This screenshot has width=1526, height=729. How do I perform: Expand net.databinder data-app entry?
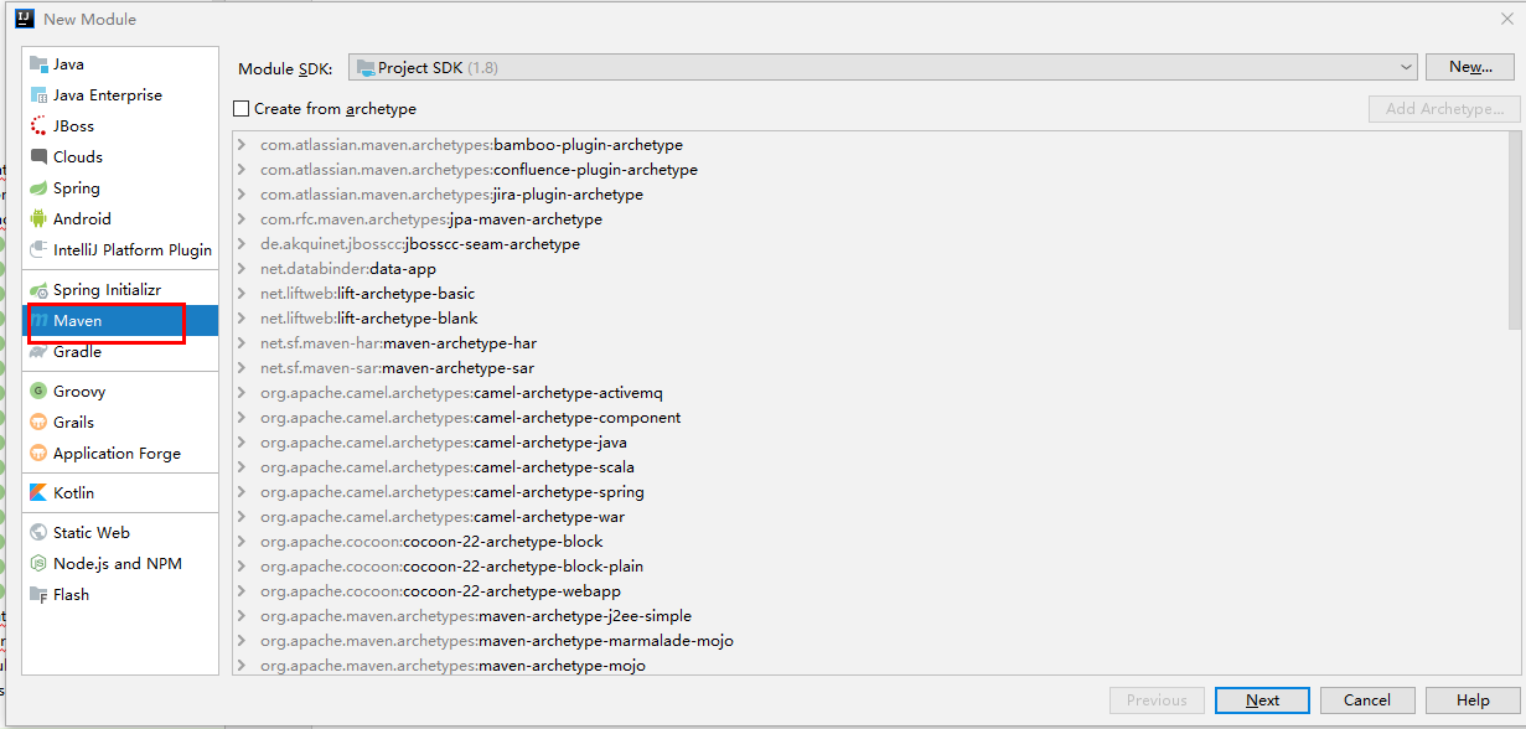(x=242, y=269)
